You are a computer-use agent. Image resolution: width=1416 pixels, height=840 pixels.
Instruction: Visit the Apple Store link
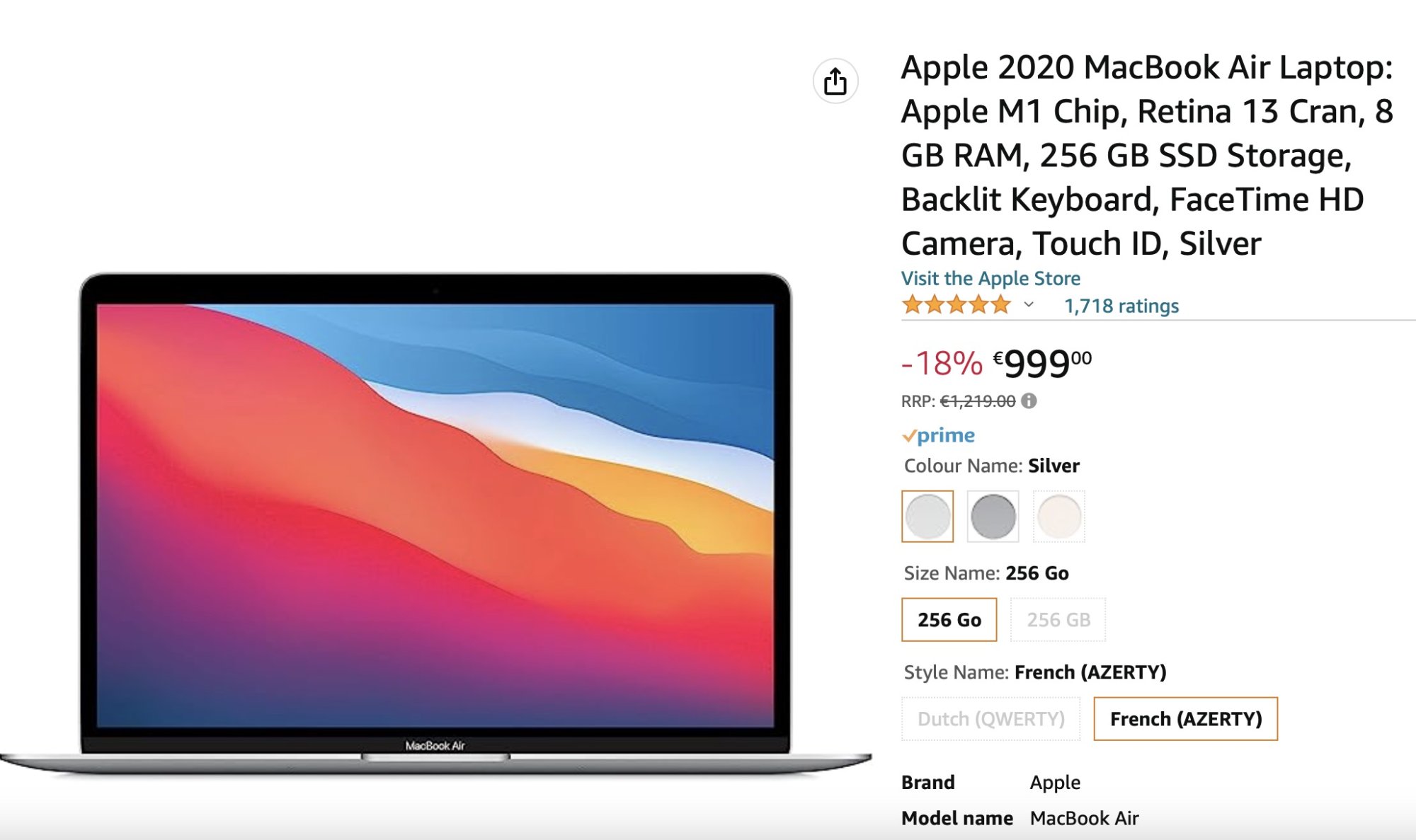pyautogui.click(x=990, y=278)
